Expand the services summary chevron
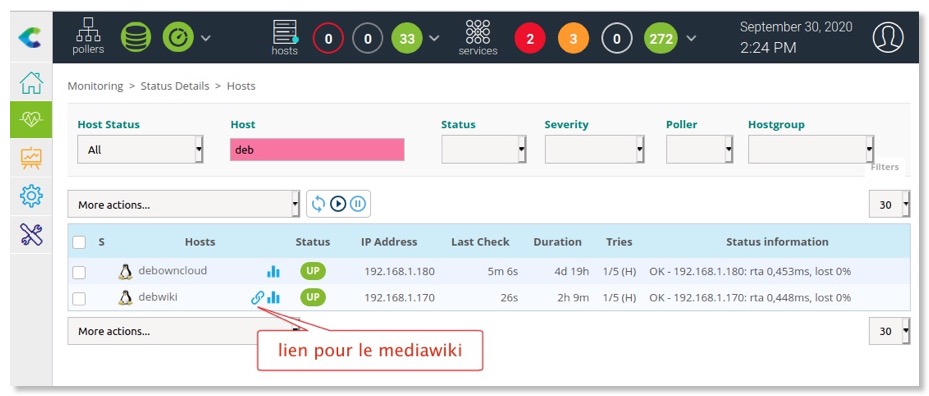The width and height of the screenshot is (929, 396). point(691,39)
